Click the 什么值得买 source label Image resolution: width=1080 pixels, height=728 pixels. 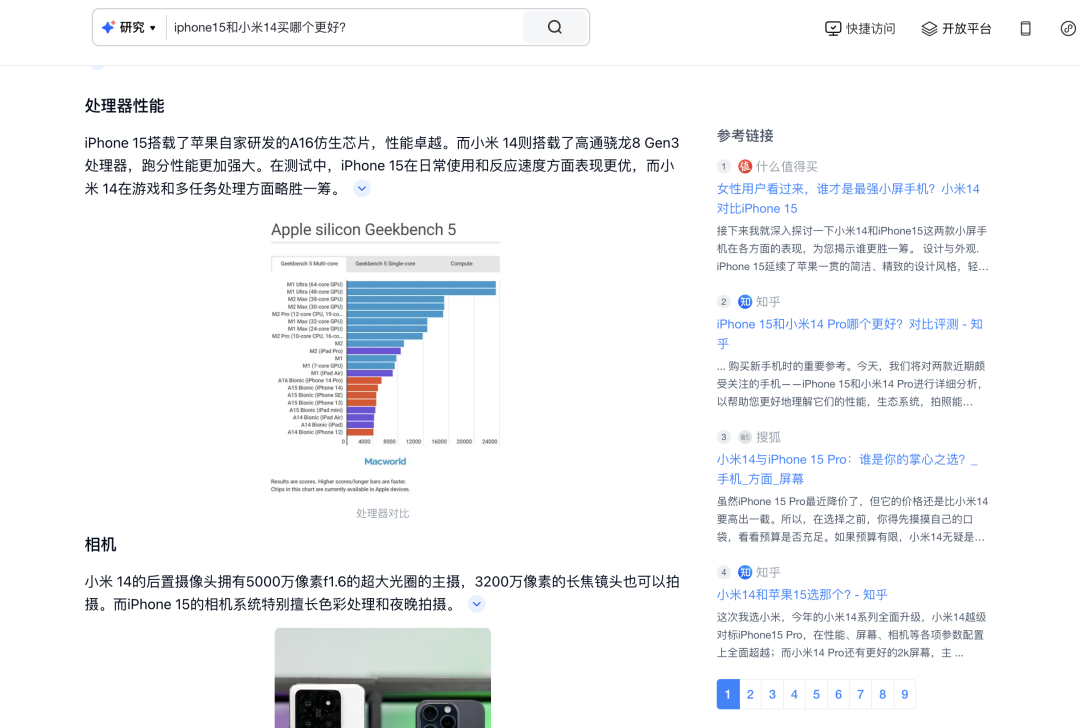(787, 166)
